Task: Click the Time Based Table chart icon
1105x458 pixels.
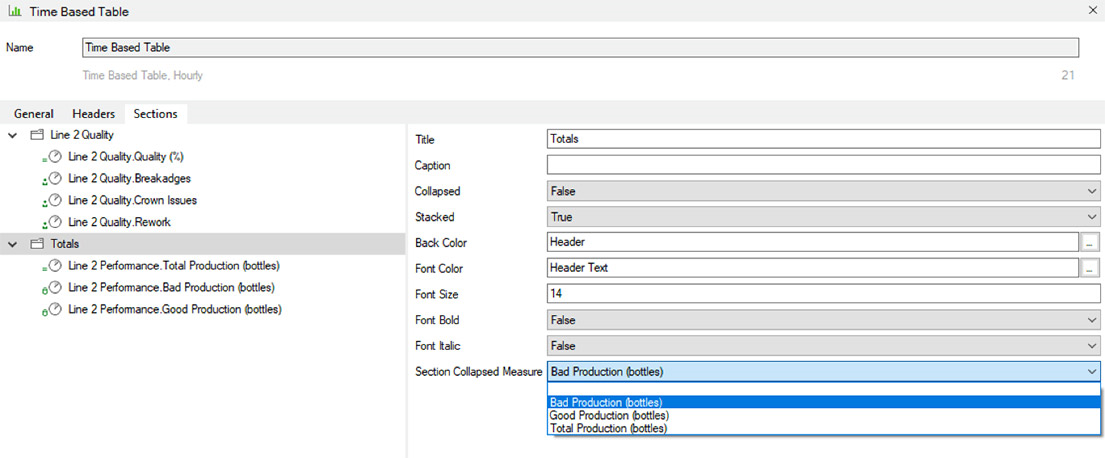Action: 14,11
